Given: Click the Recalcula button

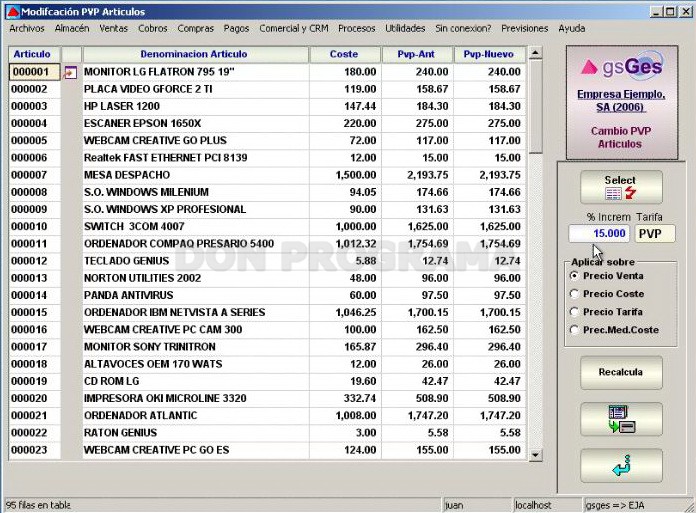Looking at the screenshot, I should [621, 372].
